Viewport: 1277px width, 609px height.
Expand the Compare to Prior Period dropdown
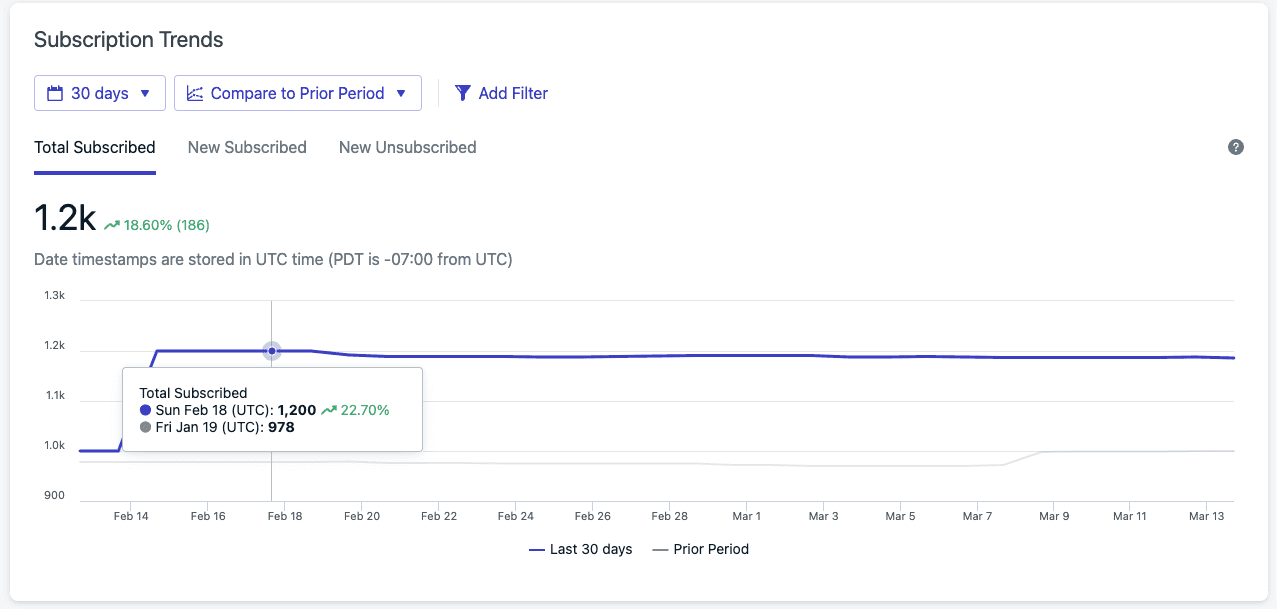point(297,92)
